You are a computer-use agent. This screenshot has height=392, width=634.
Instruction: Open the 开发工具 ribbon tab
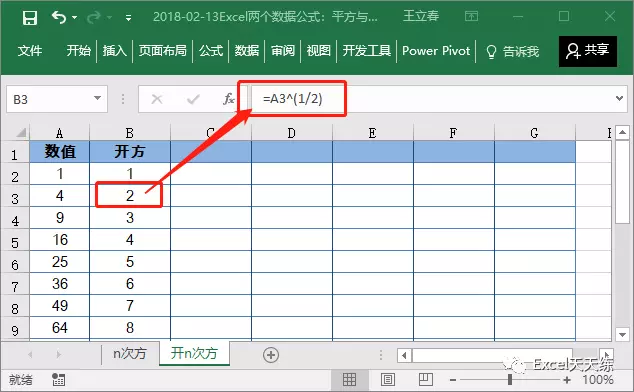pyautogui.click(x=367, y=51)
